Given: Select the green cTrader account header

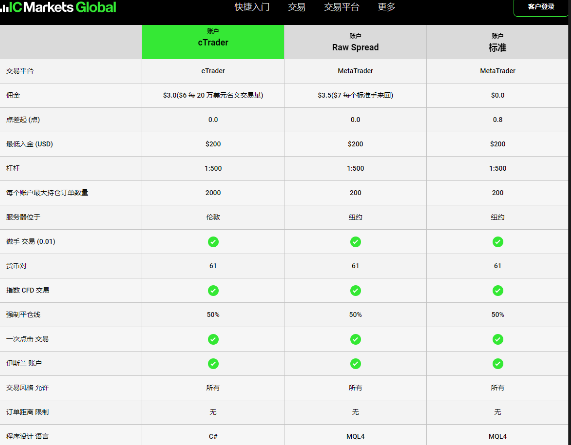Looking at the screenshot, I should pos(213,42).
